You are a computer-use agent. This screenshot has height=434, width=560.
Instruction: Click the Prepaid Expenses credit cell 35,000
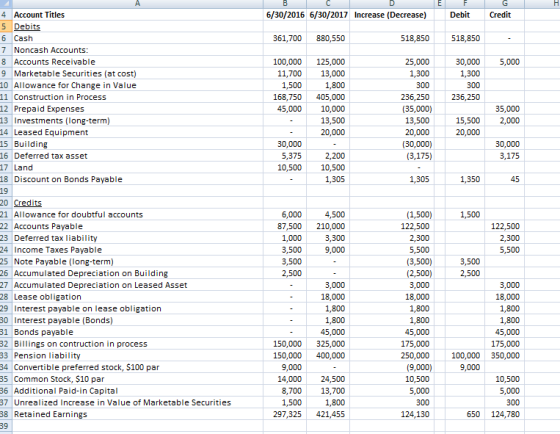click(x=504, y=109)
